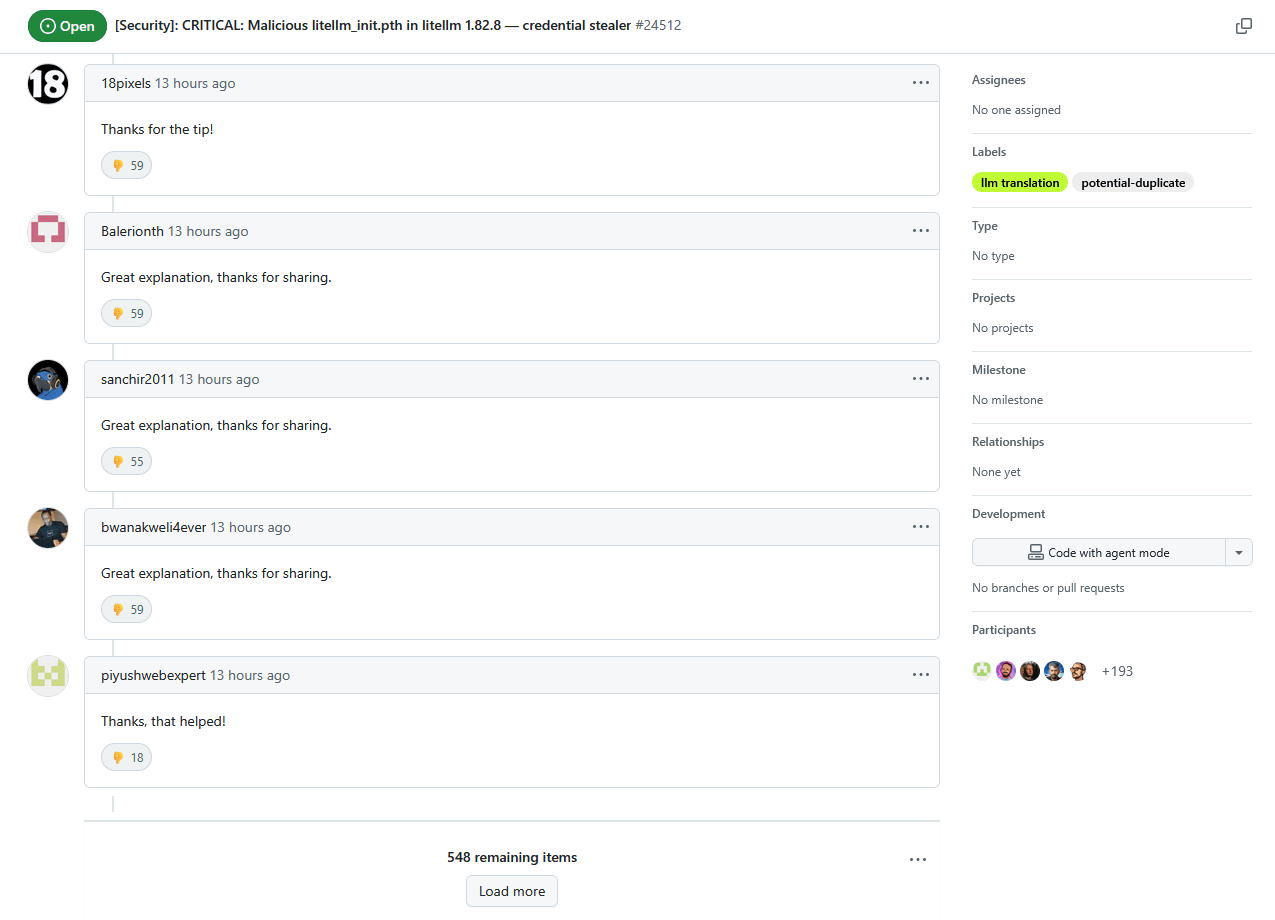View piyushwebexpert avatar profile
The height and width of the screenshot is (920, 1275).
coord(48,676)
